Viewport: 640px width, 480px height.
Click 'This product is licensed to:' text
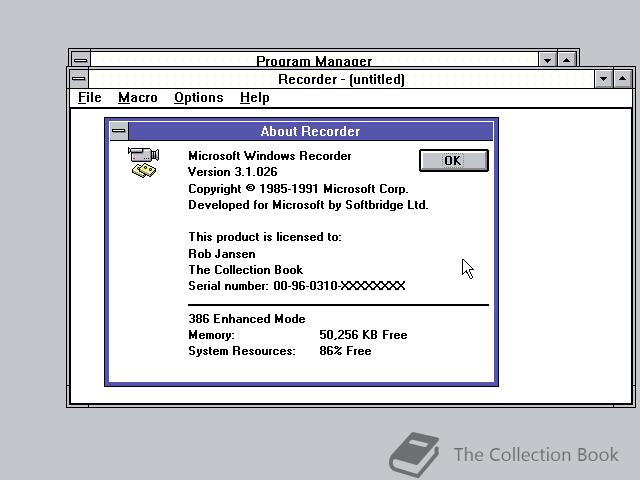point(265,237)
